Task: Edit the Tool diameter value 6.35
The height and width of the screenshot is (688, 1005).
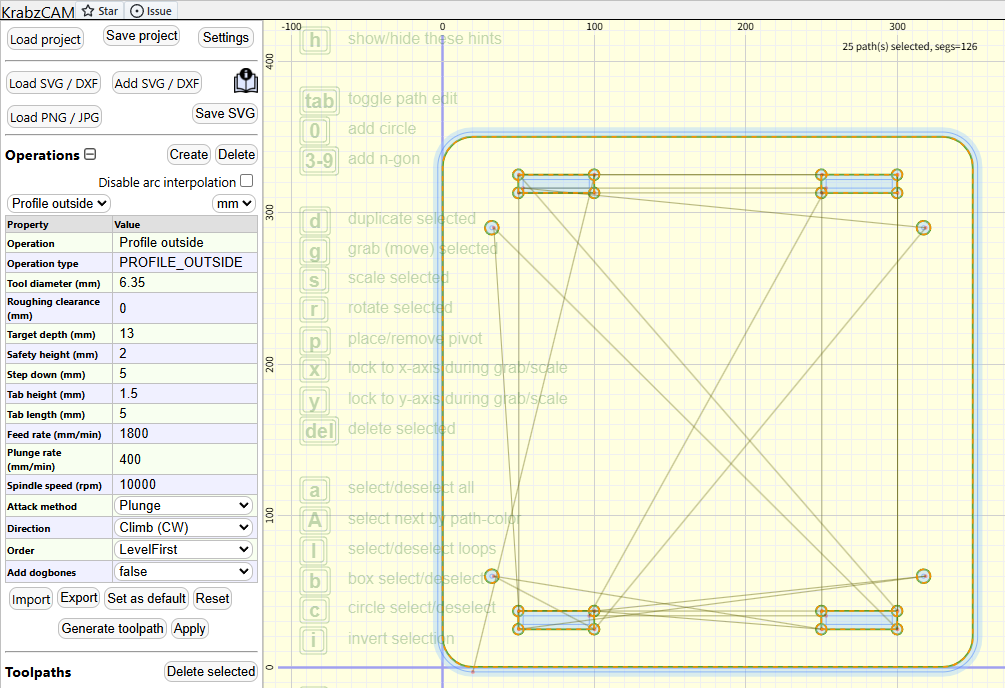Action: pyautogui.click(x=185, y=282)
